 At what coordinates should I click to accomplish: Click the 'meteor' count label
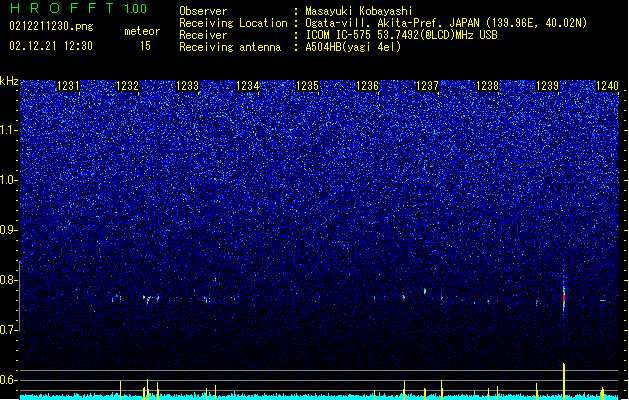pos(142,31)
